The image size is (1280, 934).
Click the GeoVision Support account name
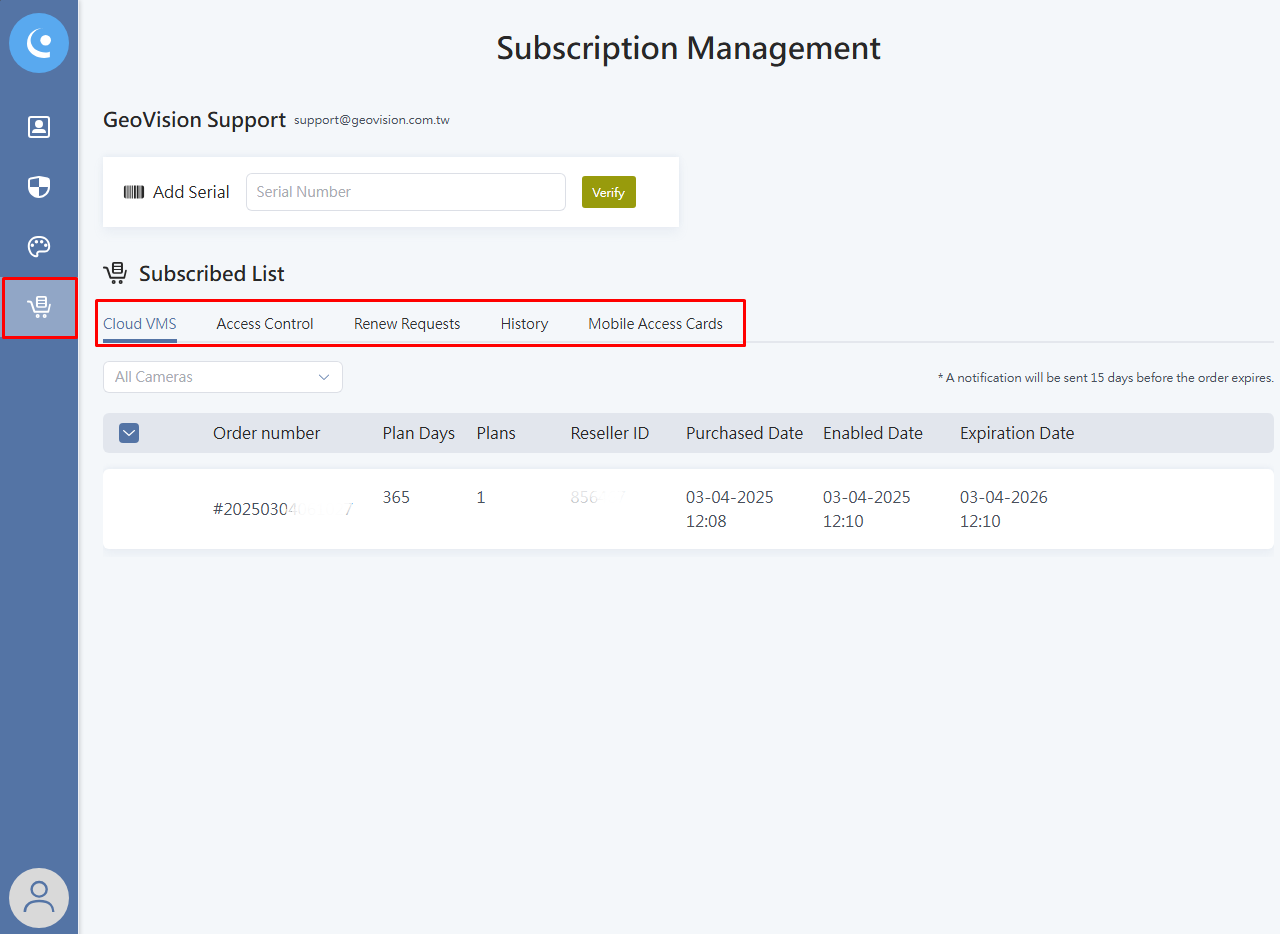coord(194,120)
